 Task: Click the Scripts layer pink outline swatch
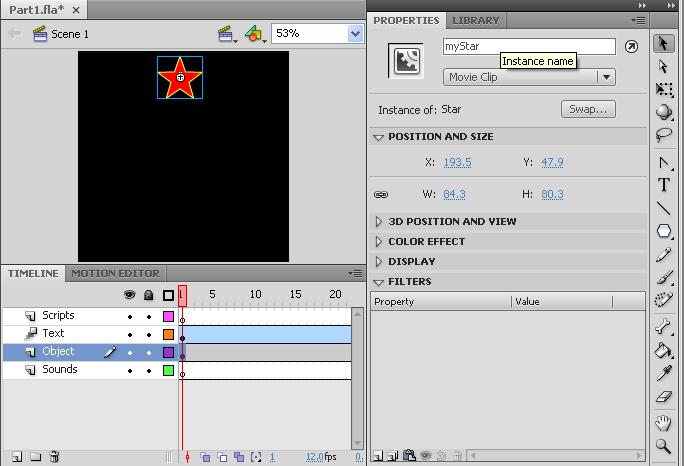(168, 316)
